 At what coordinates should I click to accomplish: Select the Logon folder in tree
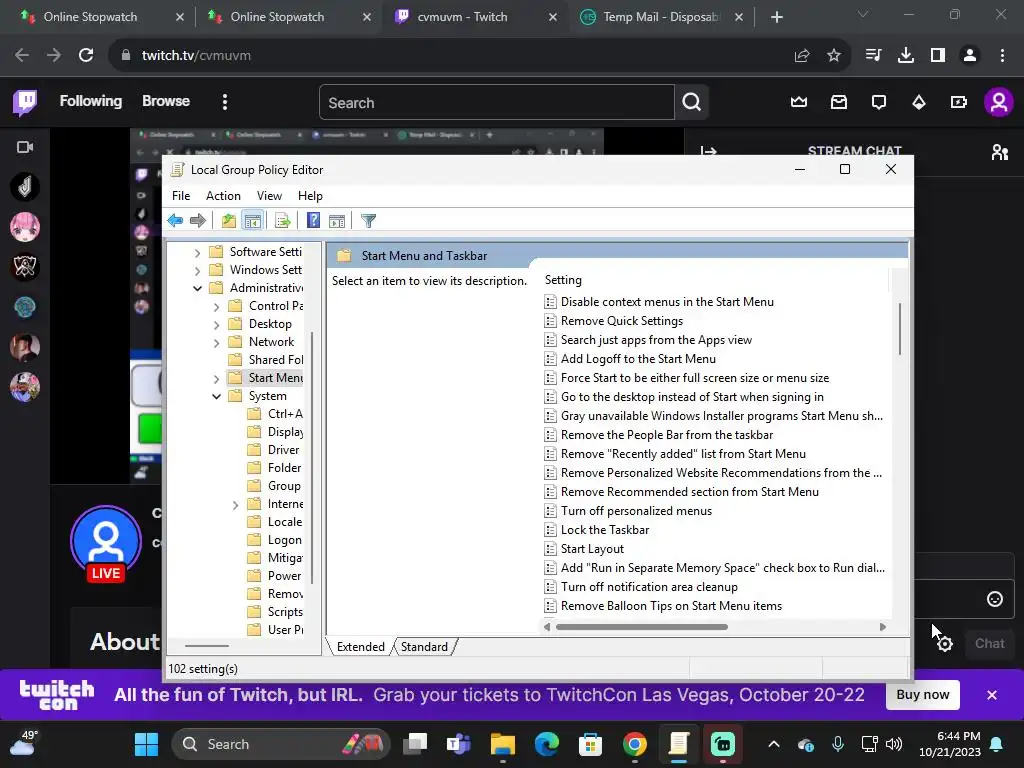[284, 540]
